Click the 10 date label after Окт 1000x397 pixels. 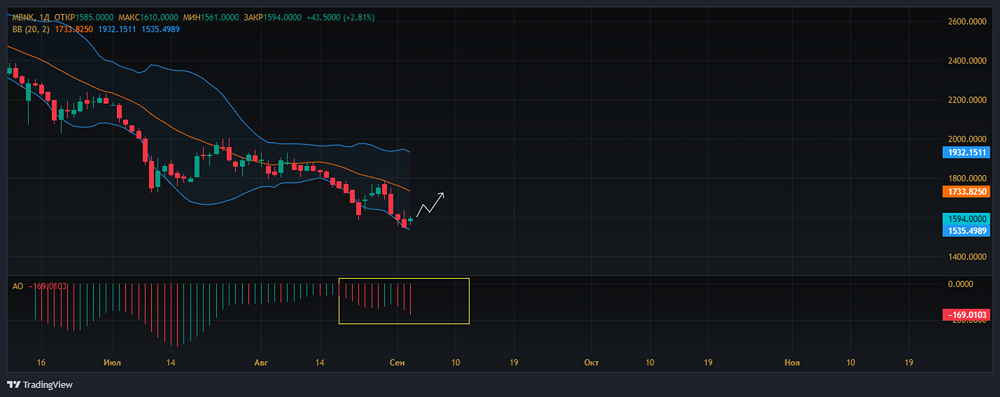pyautogui.click(x=650, y=362)
